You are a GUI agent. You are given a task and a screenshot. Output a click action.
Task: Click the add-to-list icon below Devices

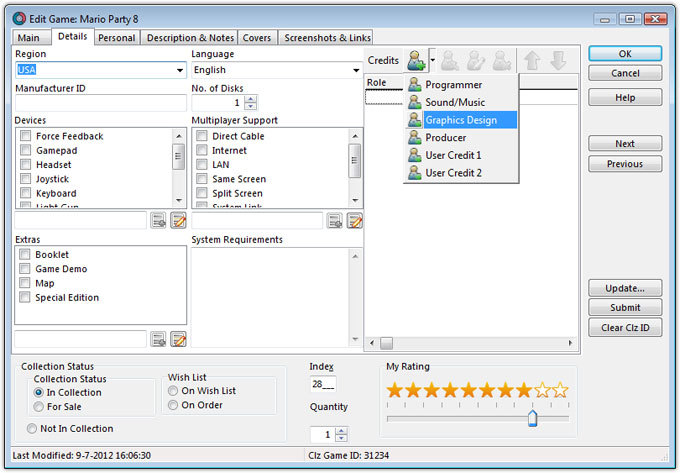[x=158, y=221]
